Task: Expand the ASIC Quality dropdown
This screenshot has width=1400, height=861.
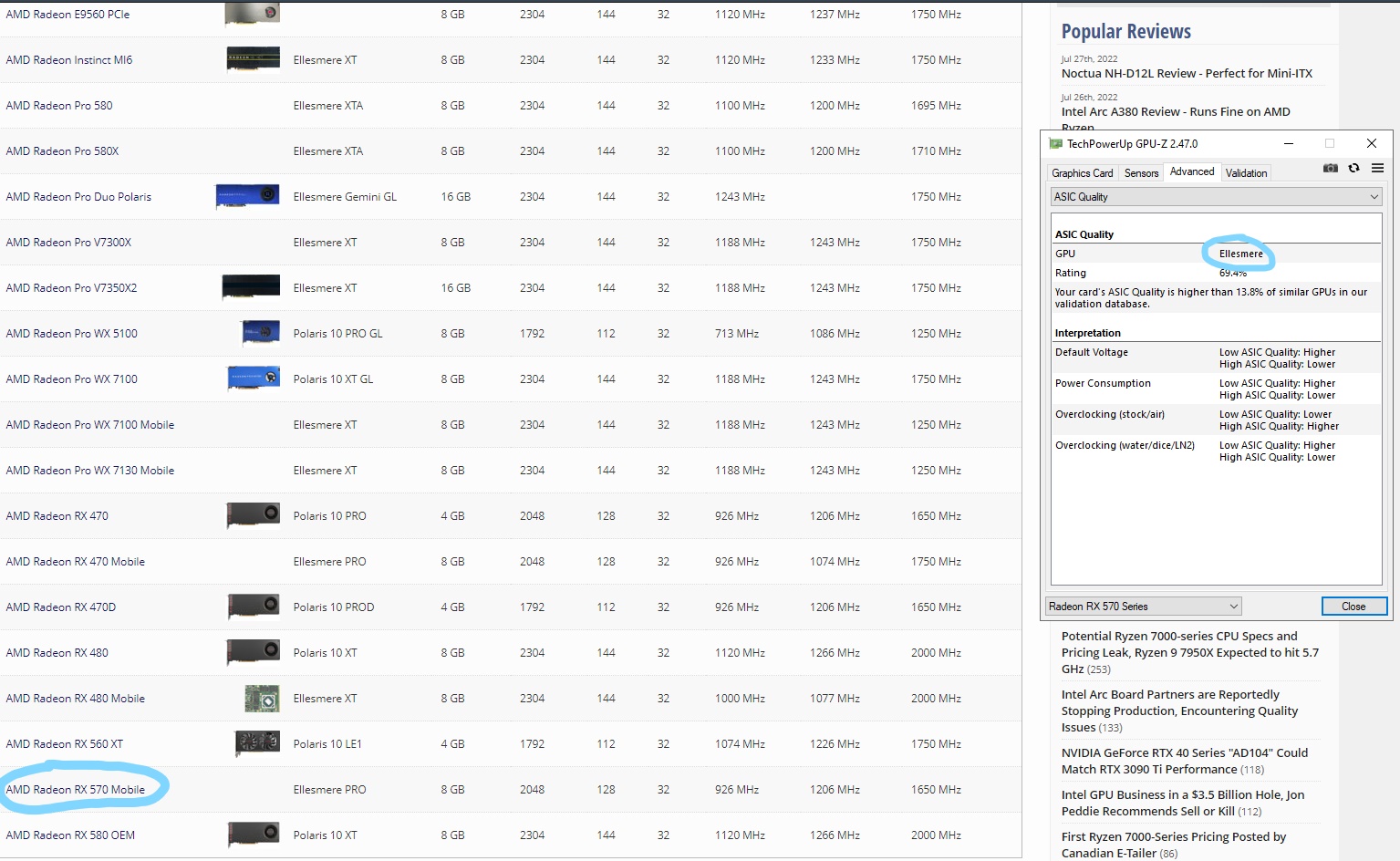Action: pos(1217,197)
